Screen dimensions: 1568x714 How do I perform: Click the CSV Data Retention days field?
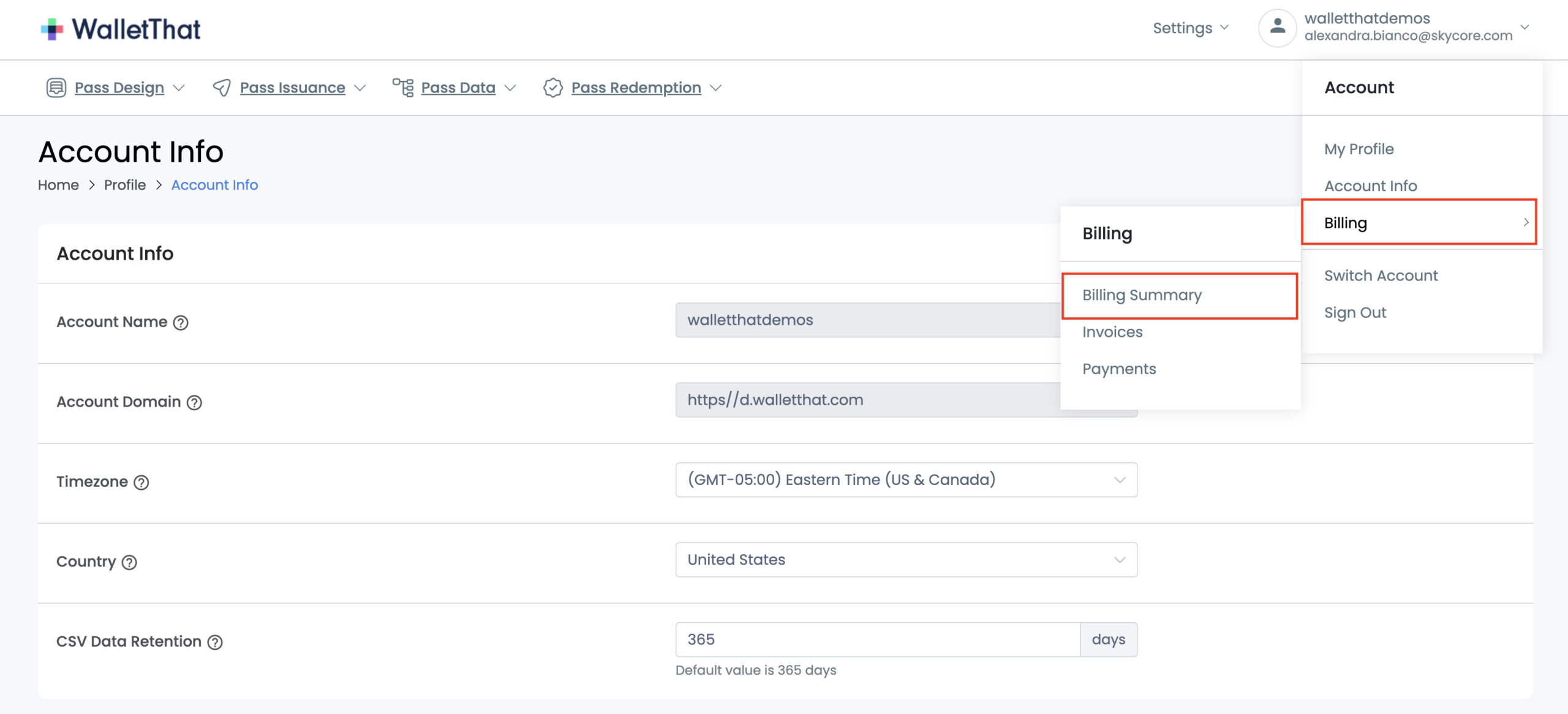click(877, 639)
